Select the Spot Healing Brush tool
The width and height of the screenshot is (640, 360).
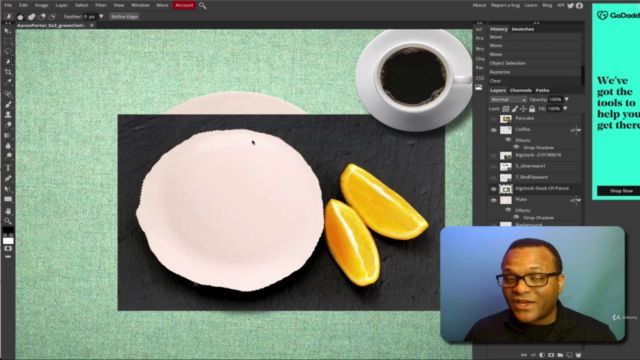coord(8,94)
